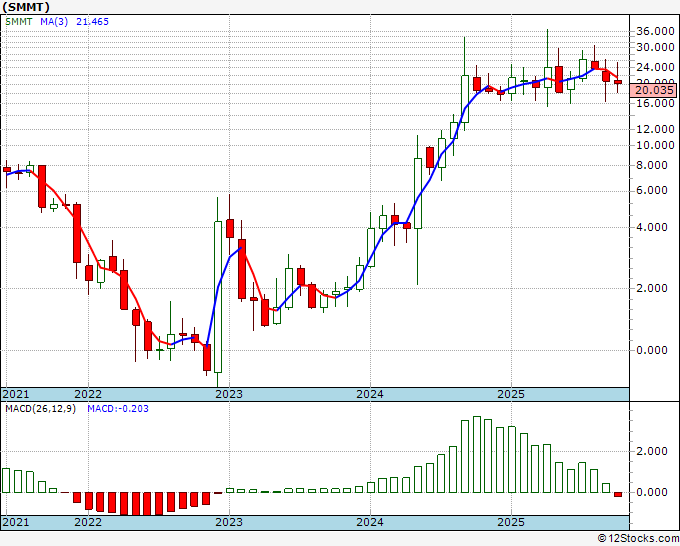Click the last red MACD histogram bar
The image size is (680, 546).
pos(617,494)
